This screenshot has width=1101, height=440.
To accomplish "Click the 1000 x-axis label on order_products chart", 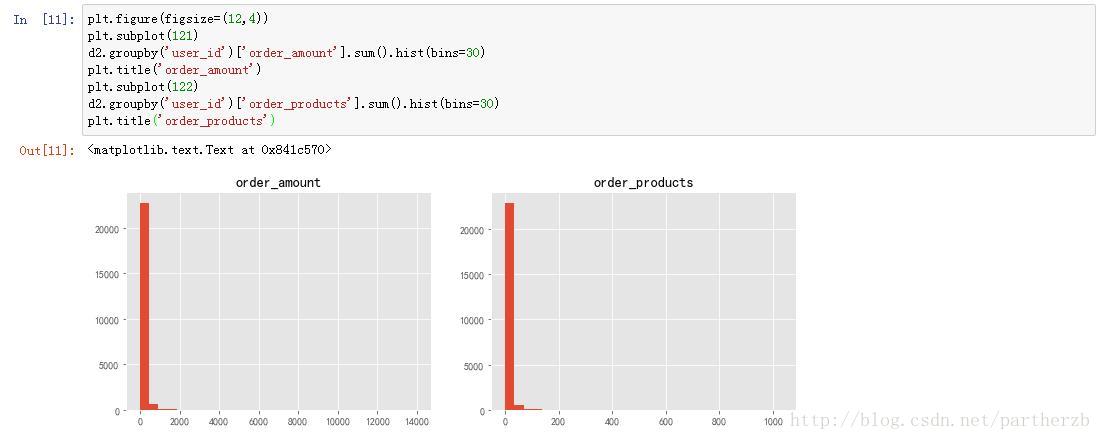I will [772, 422].
